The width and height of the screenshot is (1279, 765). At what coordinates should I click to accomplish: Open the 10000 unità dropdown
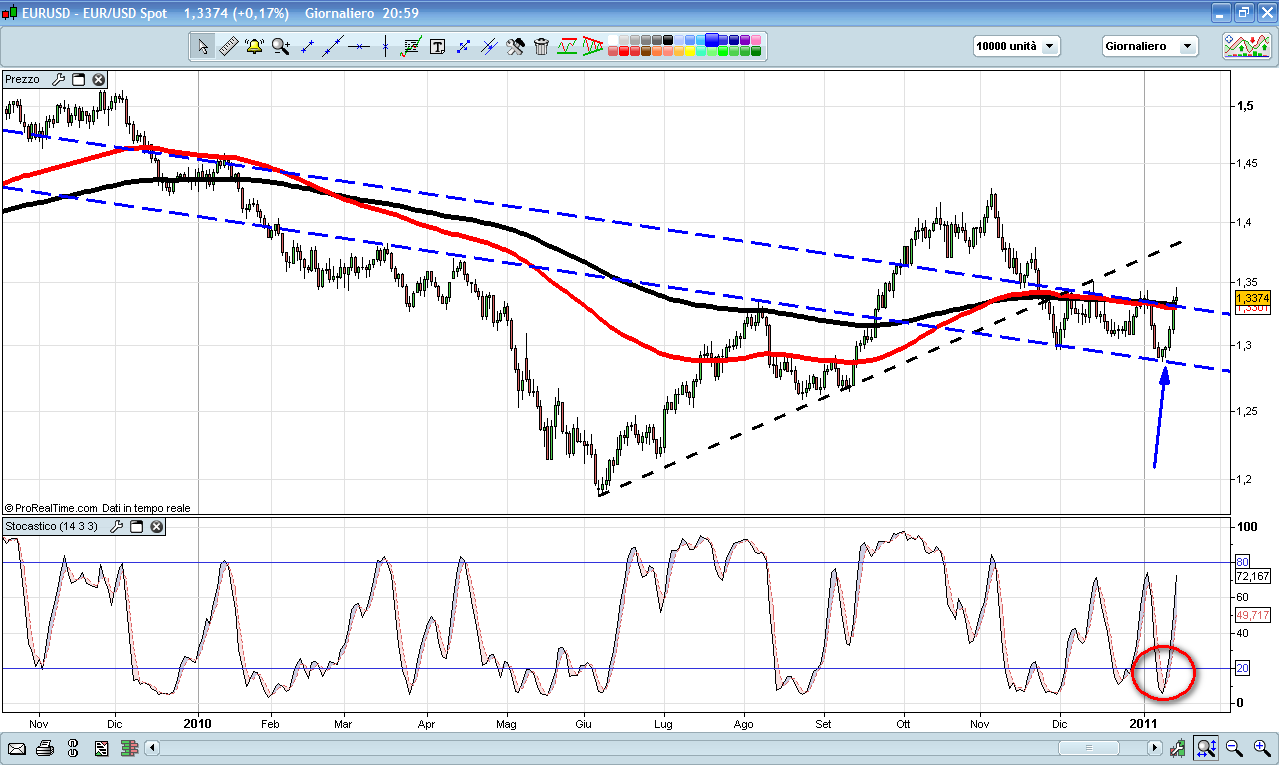pos(1015,46)
